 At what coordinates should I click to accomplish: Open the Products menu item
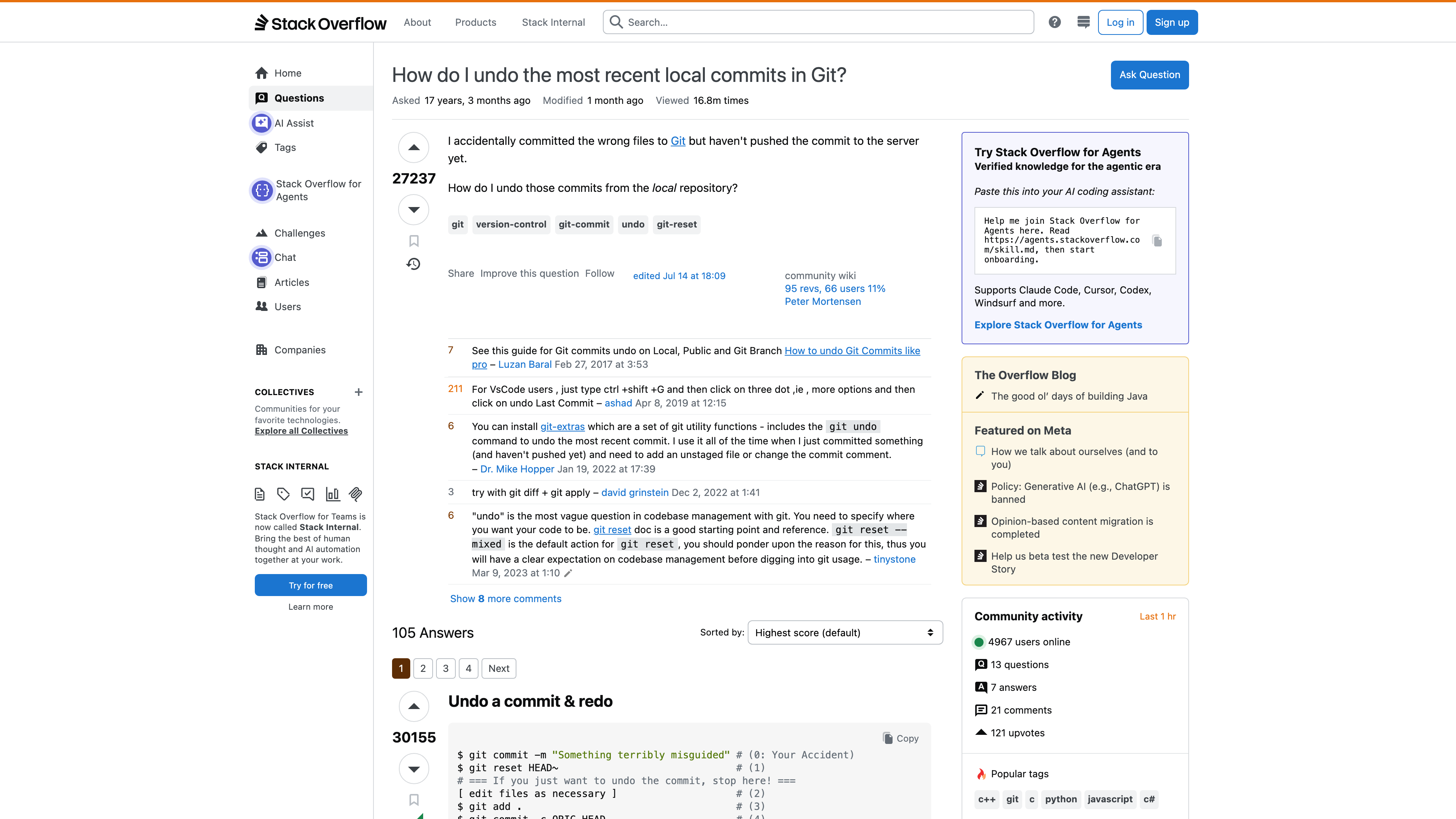[475, 22]
